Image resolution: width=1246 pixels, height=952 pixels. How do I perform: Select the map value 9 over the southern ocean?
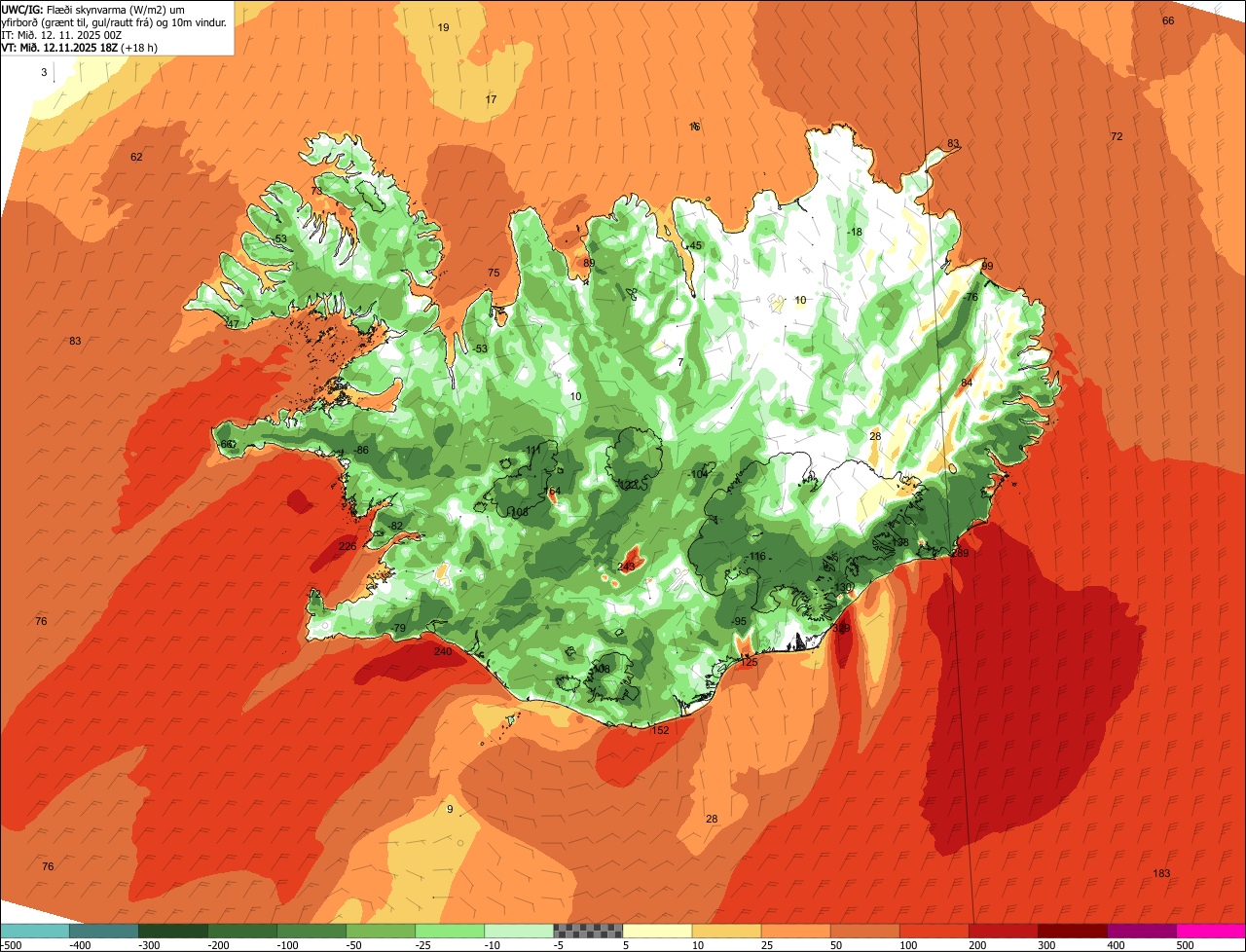coord(450,809)
